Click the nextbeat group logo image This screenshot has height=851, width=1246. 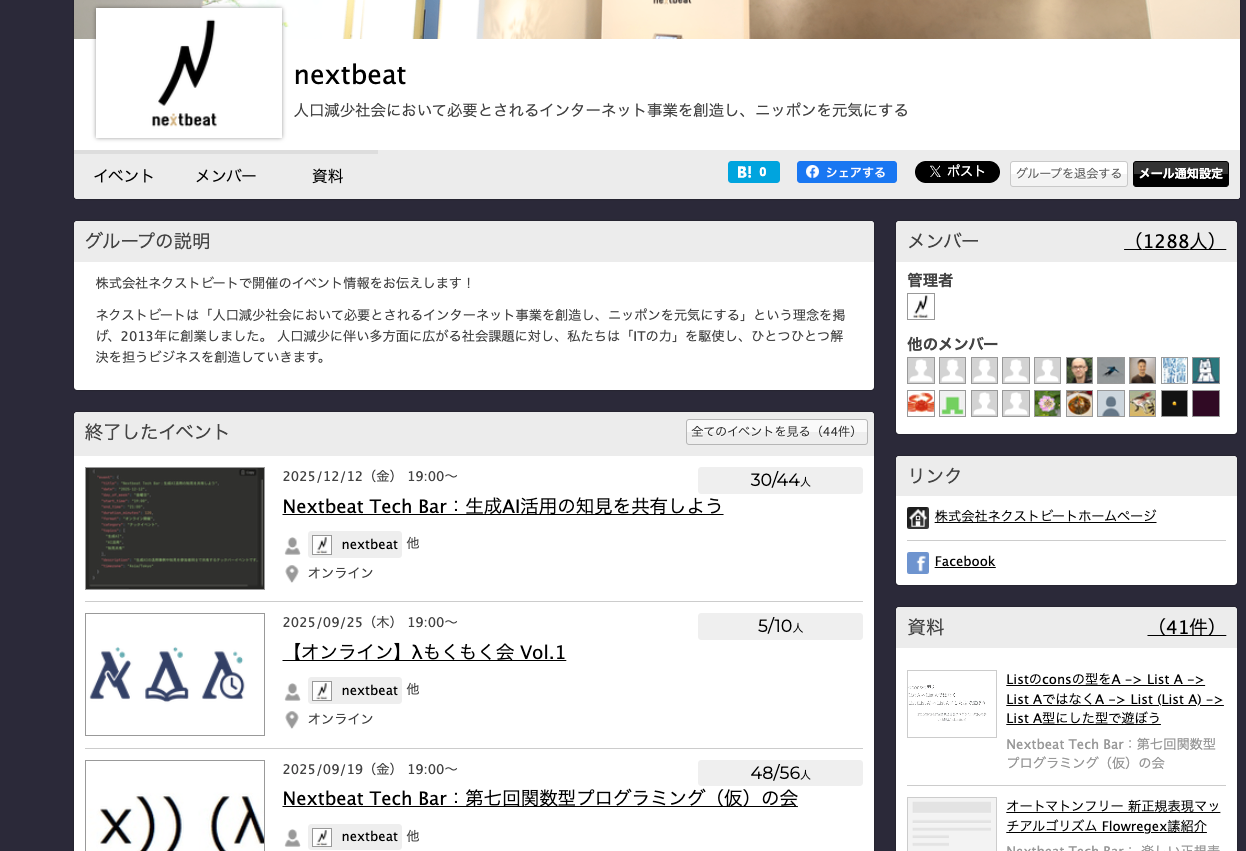[x=189, y=73]
